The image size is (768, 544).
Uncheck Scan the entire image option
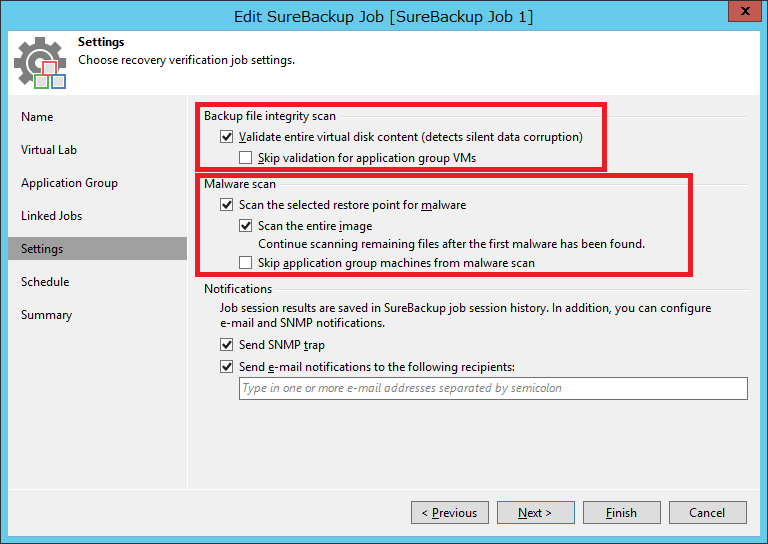click(245, 226)
